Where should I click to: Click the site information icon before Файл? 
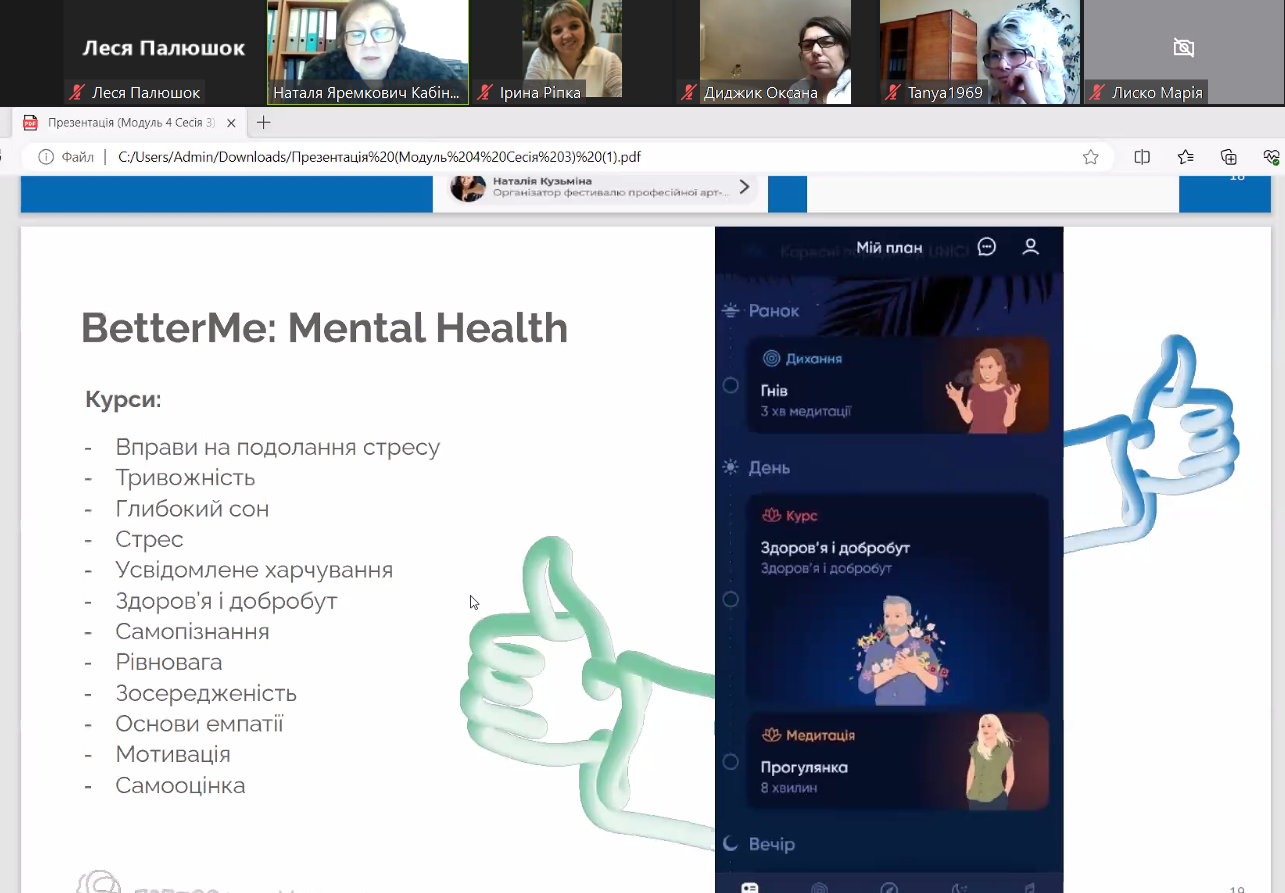[x=45, y=157]
